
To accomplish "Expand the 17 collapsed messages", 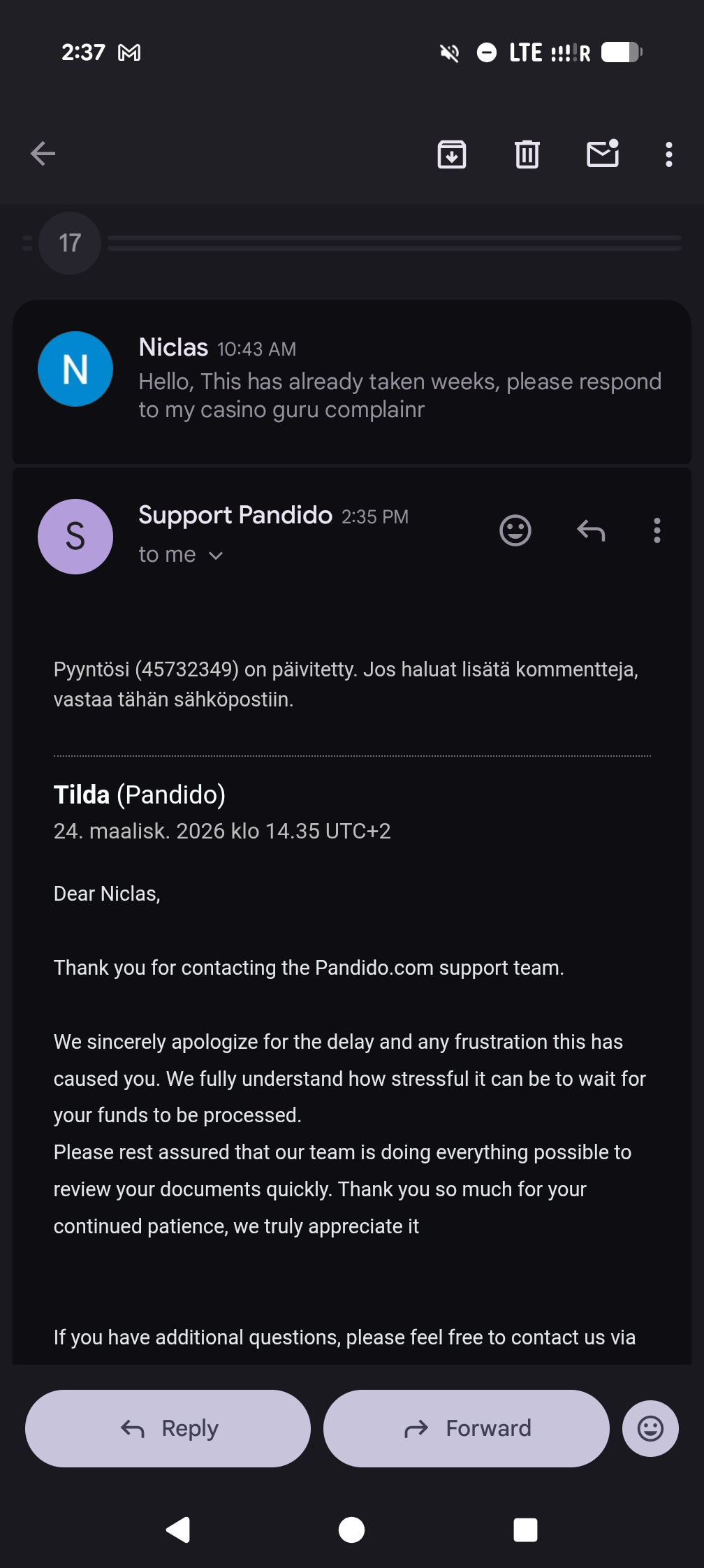I will (70, 243).
